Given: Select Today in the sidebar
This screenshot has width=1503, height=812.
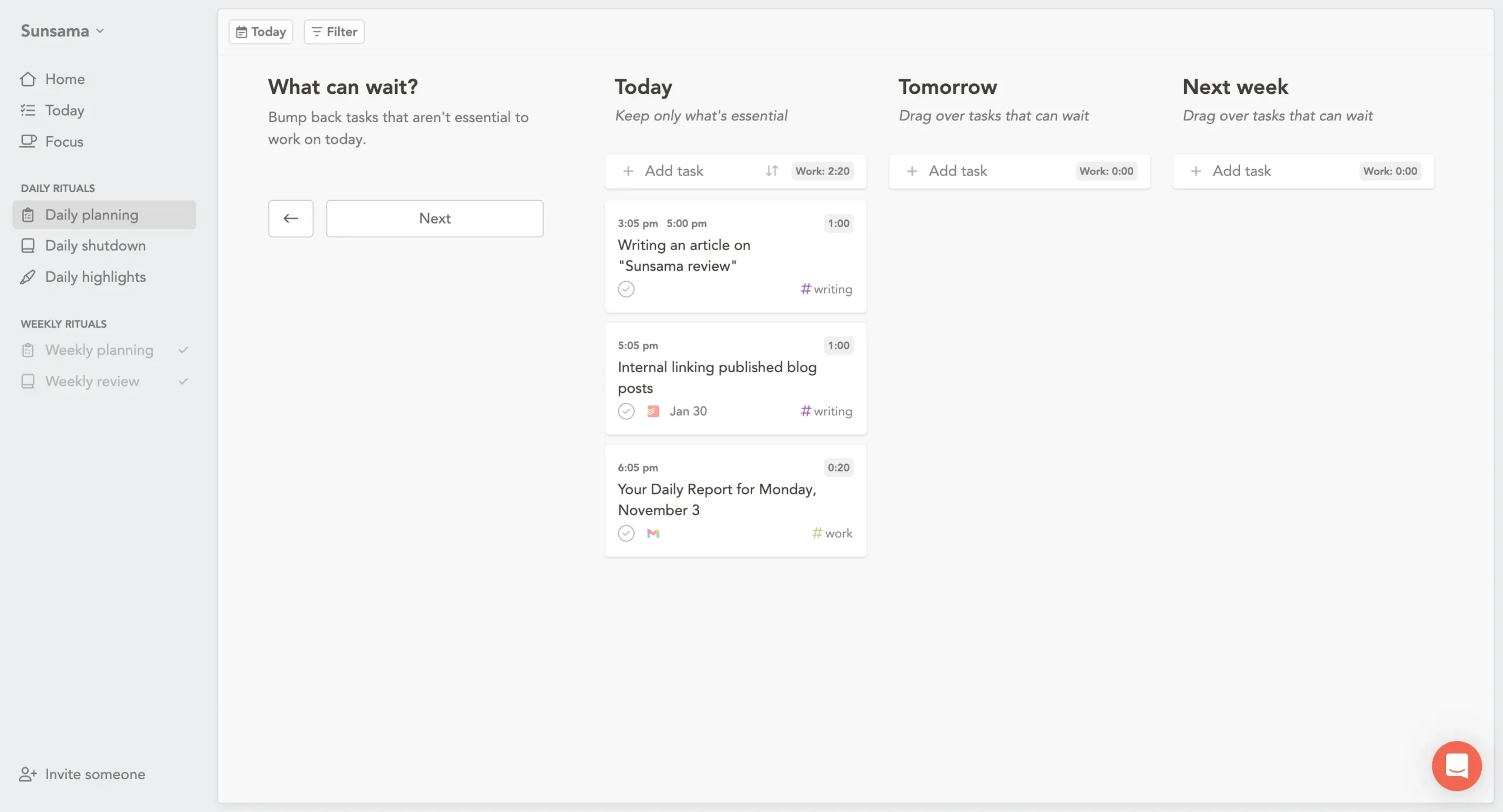Looking at the screenshot, I should [65, 110].
